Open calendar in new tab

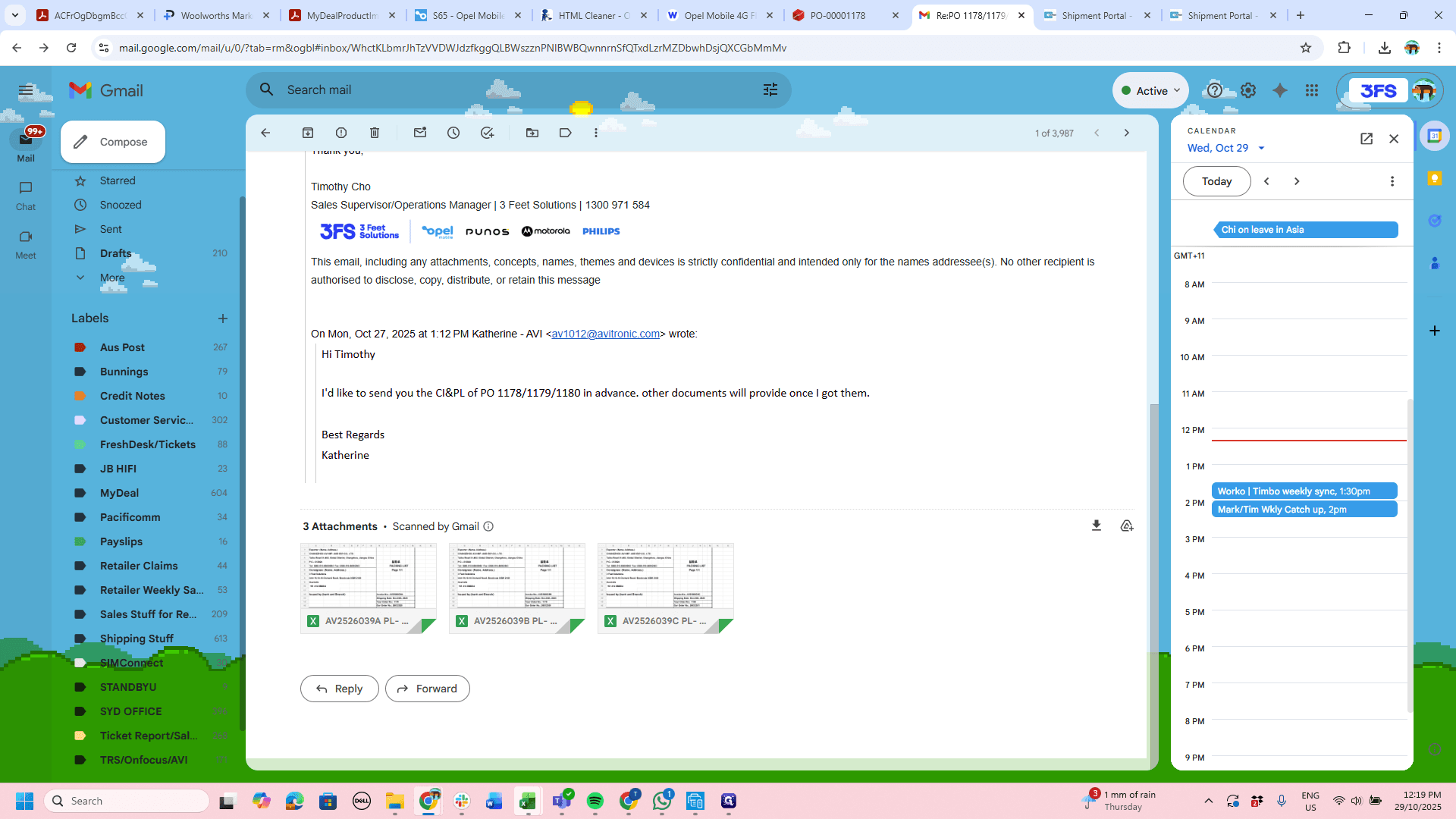tap(1367, 139)
